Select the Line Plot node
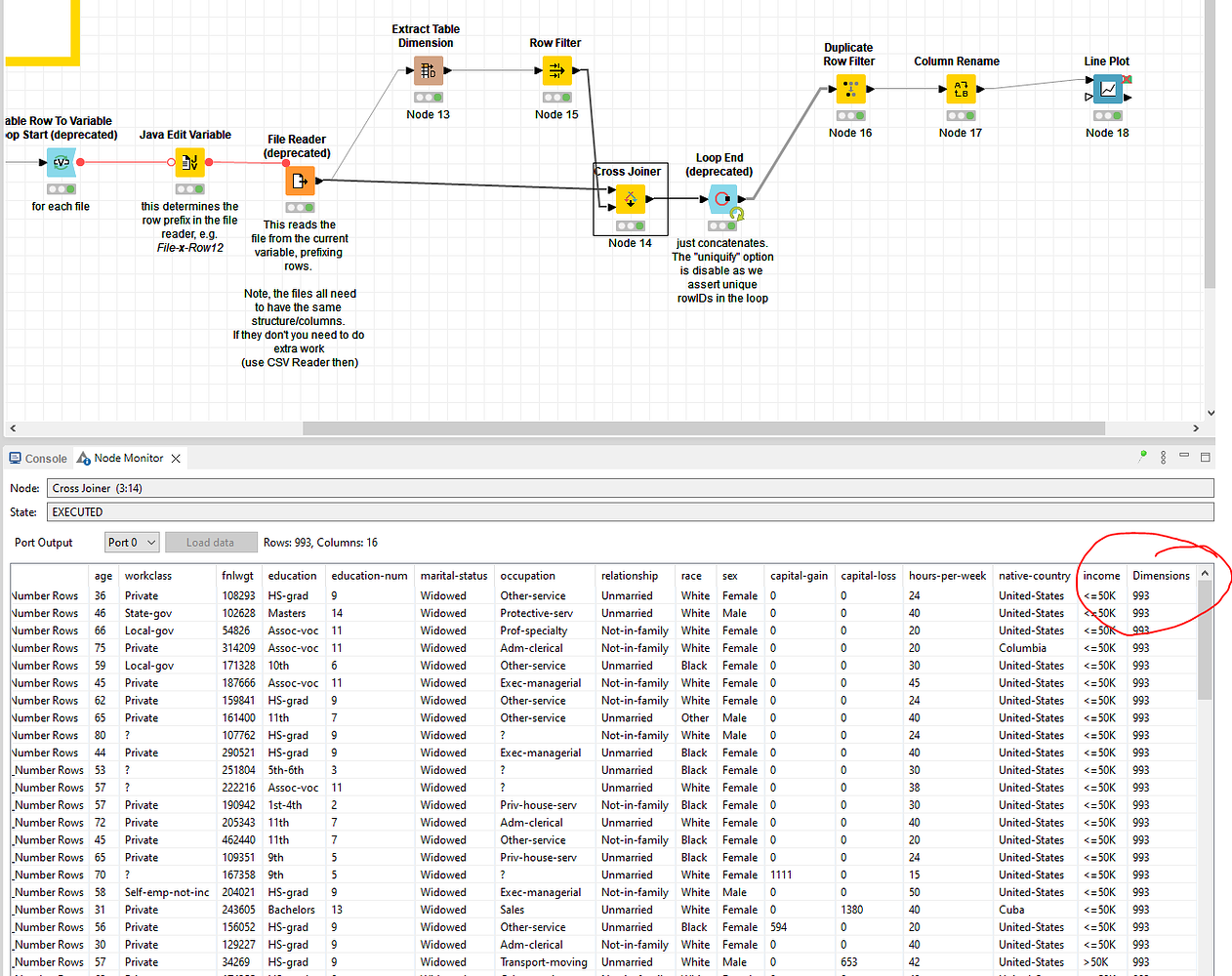Viewport: 1232px width, 976px height. pyautogui.click(x=1108, y=89)
